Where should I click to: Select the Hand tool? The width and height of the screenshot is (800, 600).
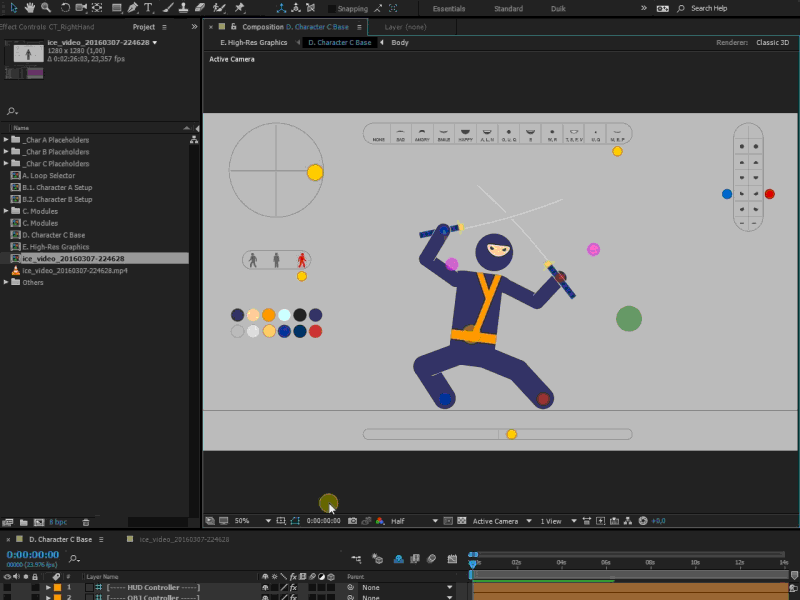pyautogui.click(x=30, y=8)
